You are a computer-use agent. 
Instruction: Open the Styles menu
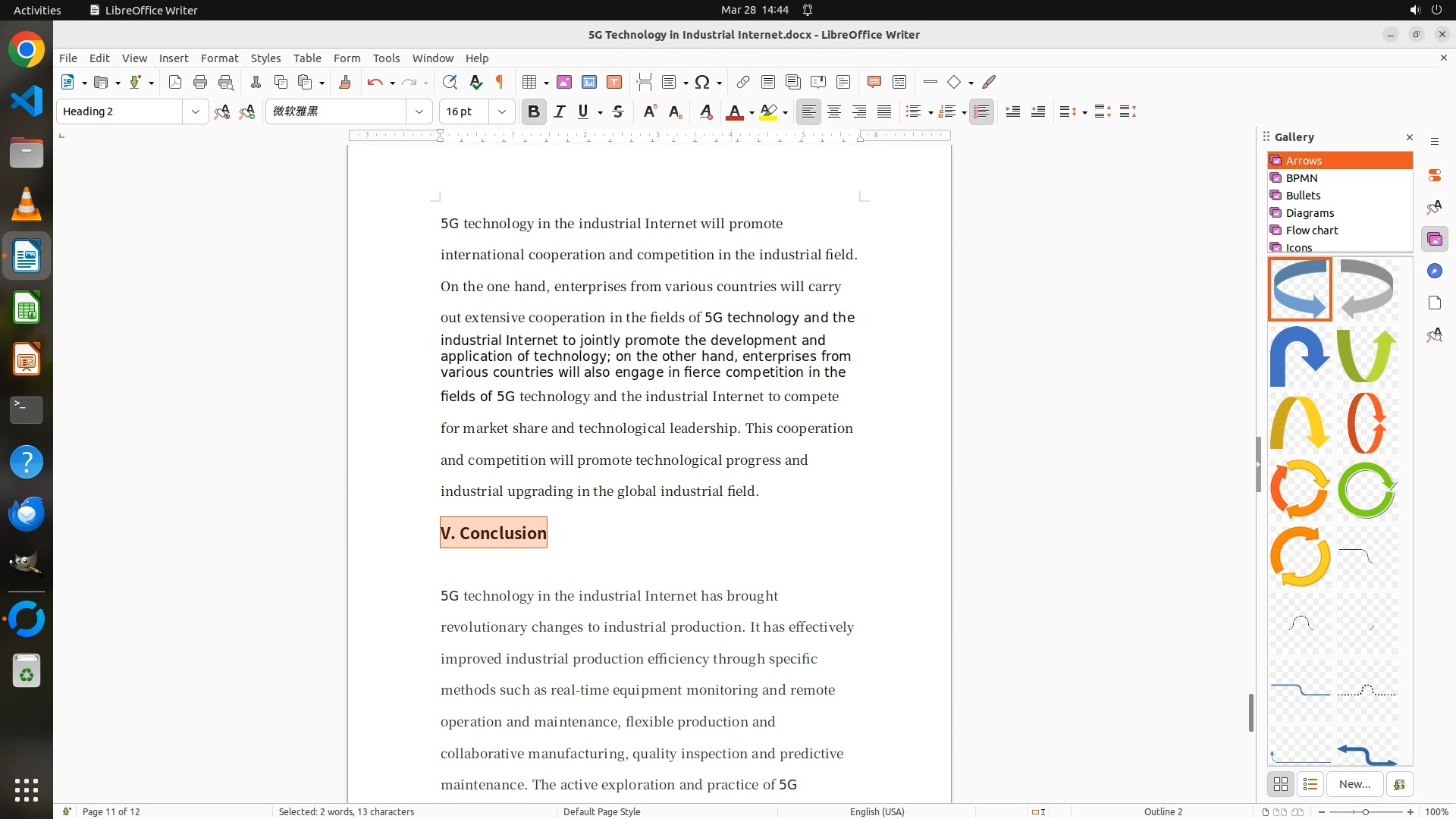tap(265, 58)
